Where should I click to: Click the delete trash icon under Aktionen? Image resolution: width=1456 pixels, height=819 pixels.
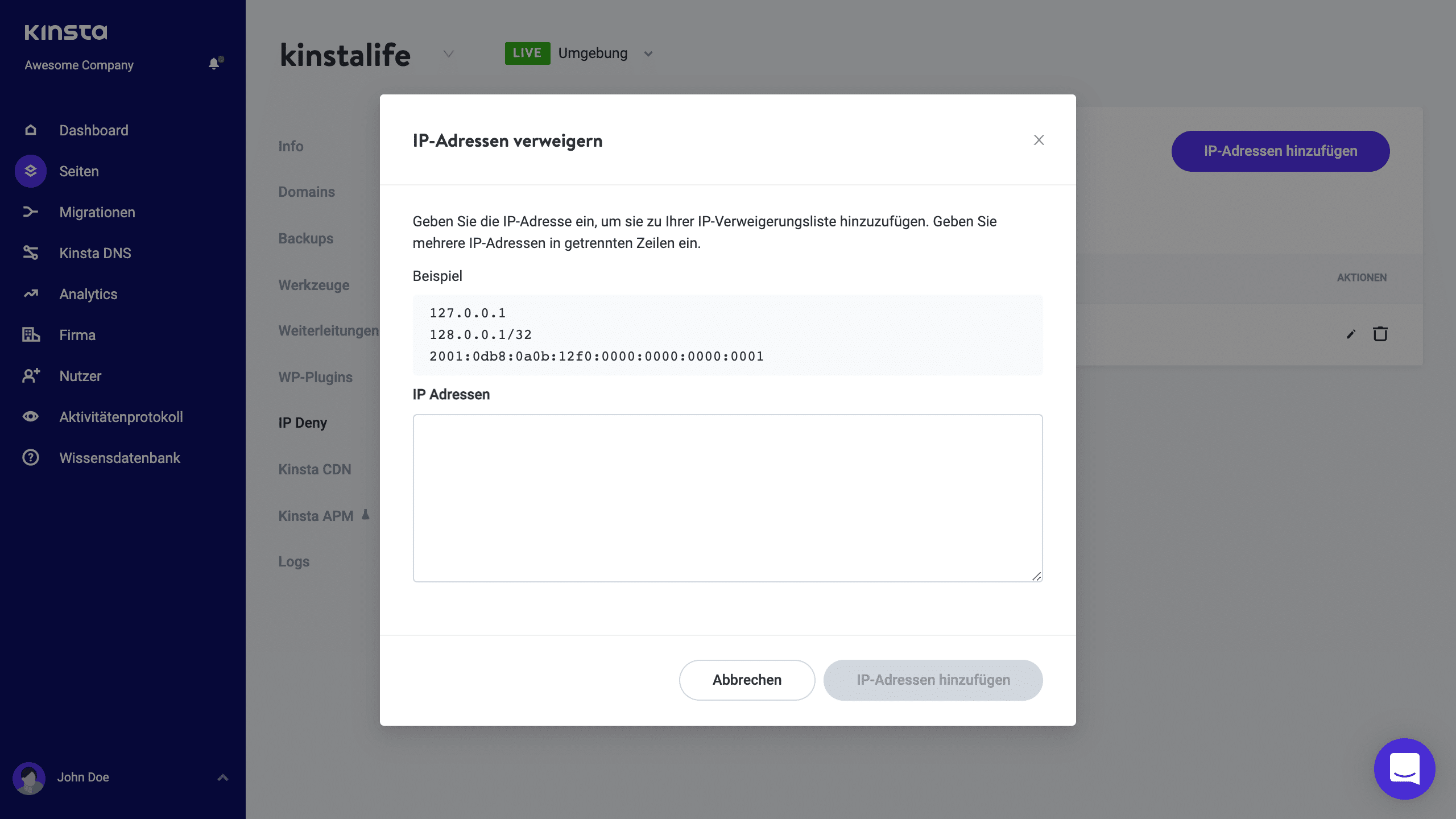[x=1380, y=334]
